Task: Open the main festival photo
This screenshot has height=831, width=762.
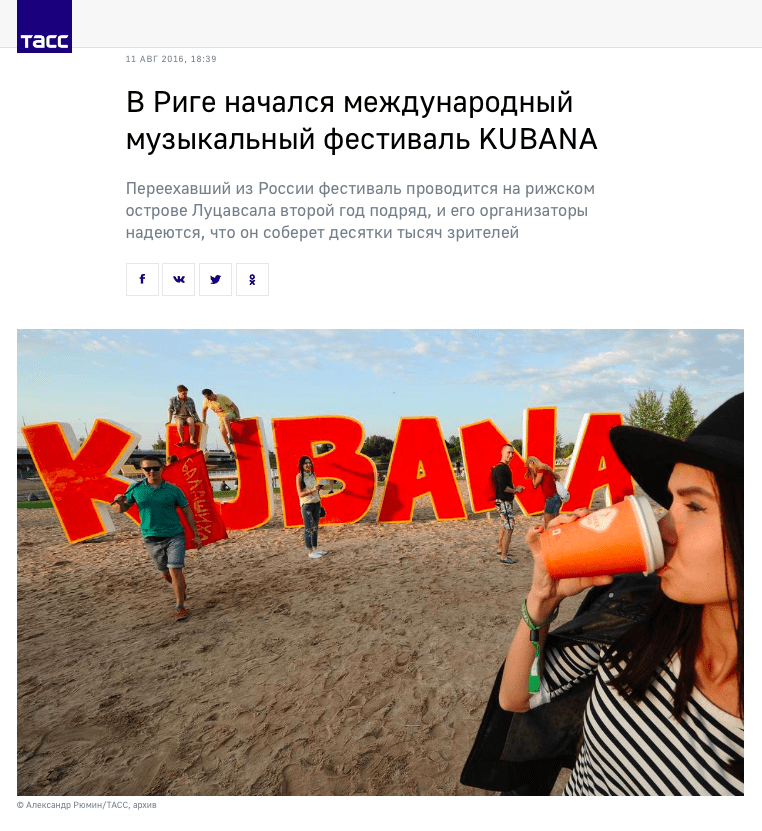Action: click(x=380, y=562)
